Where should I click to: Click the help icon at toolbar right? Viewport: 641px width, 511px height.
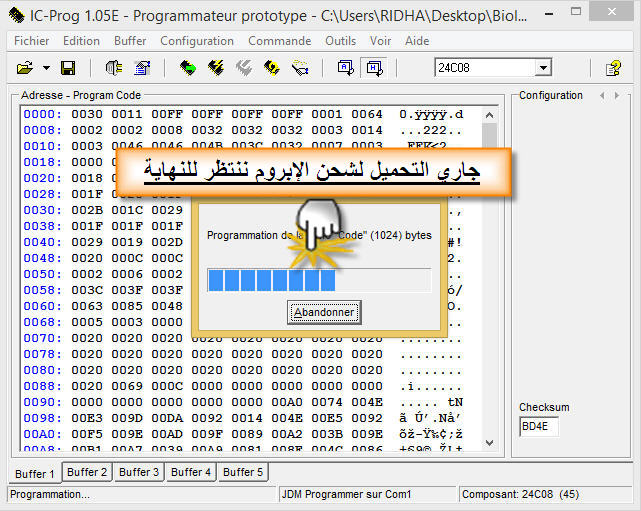[614, 68]
